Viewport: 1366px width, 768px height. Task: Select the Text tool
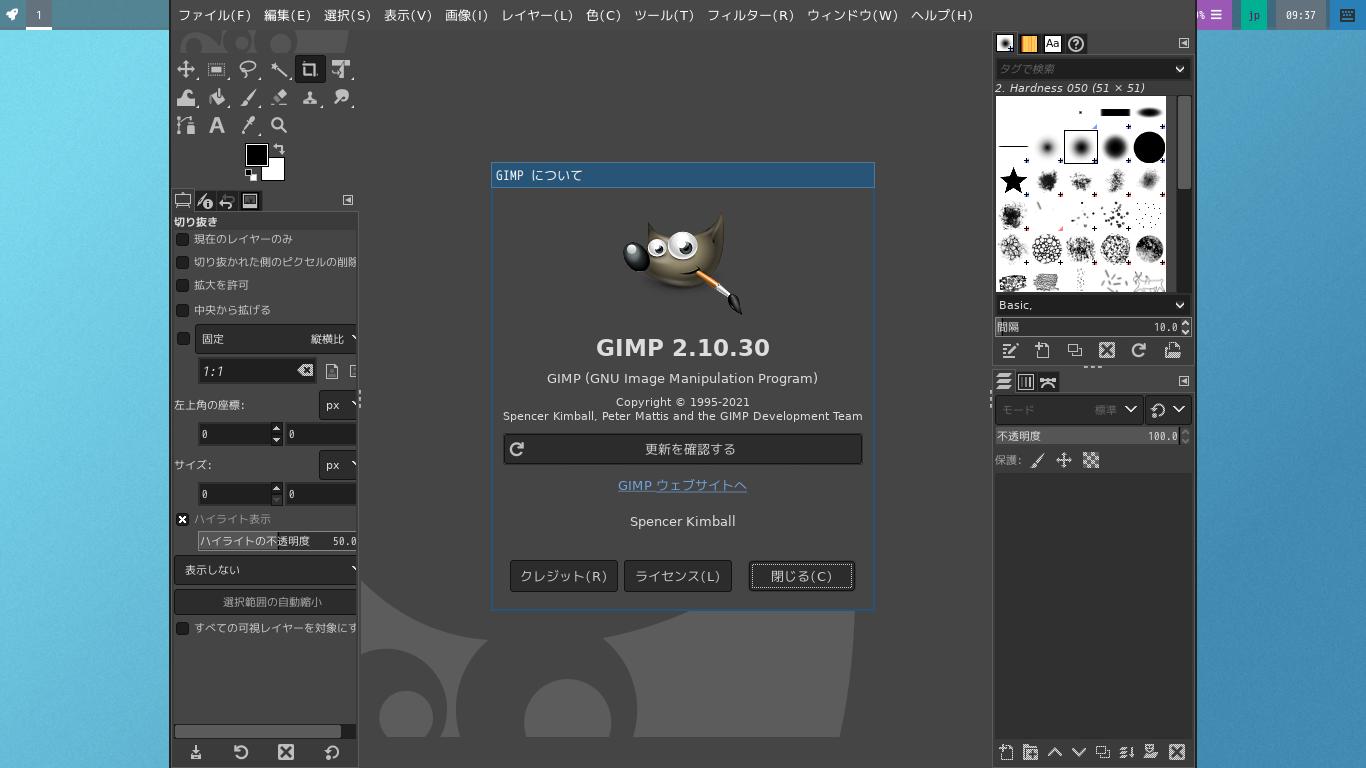point(217,125)
